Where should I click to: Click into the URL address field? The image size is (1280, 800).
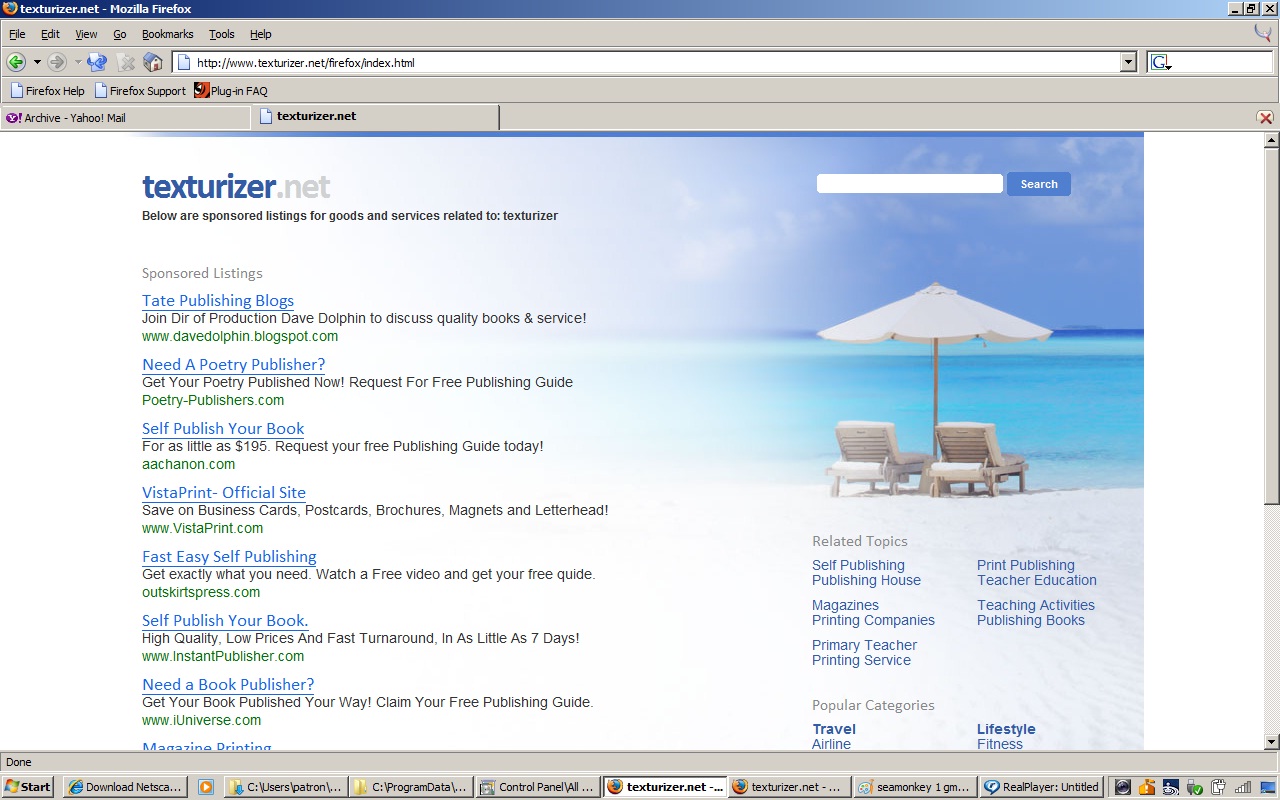tap(655, 62)
